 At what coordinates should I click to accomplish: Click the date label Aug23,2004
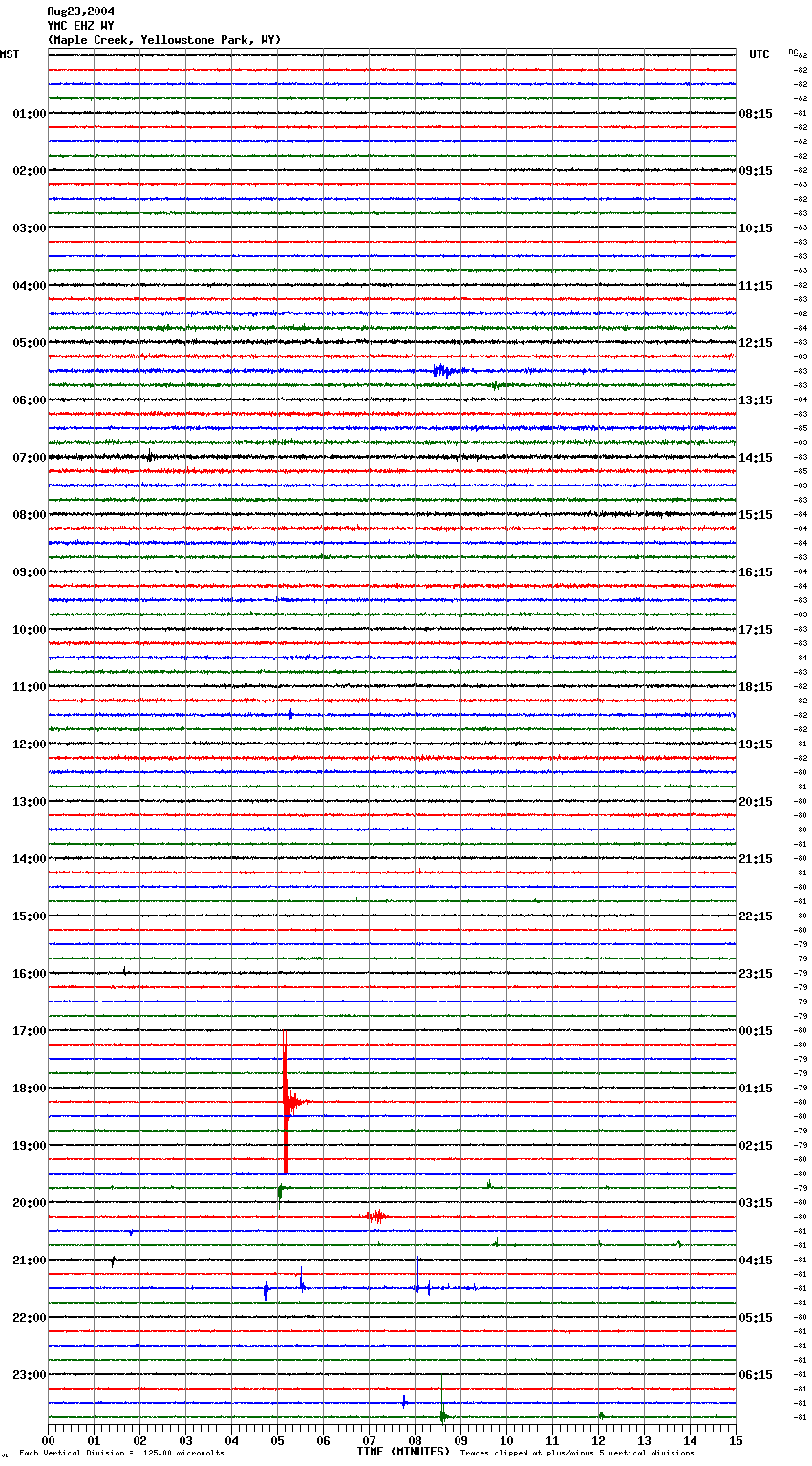pos(81,11)
